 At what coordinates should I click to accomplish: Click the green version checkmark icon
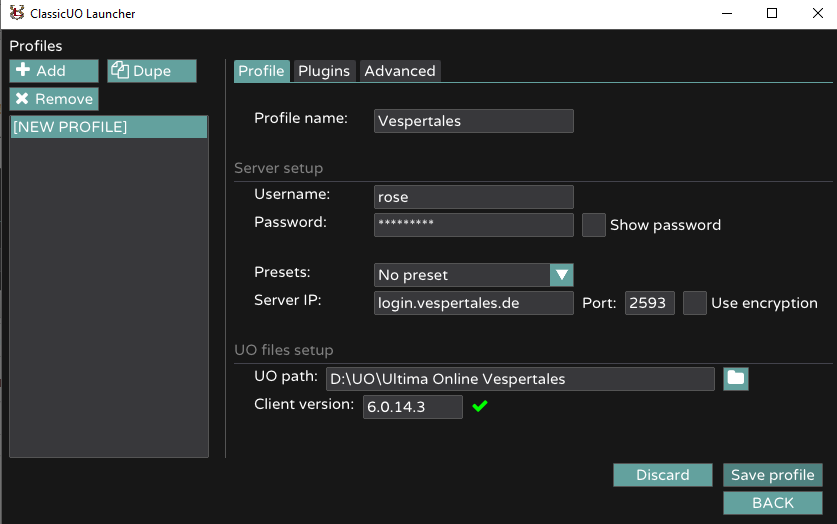pyautogui.click(x=480, y=407)
